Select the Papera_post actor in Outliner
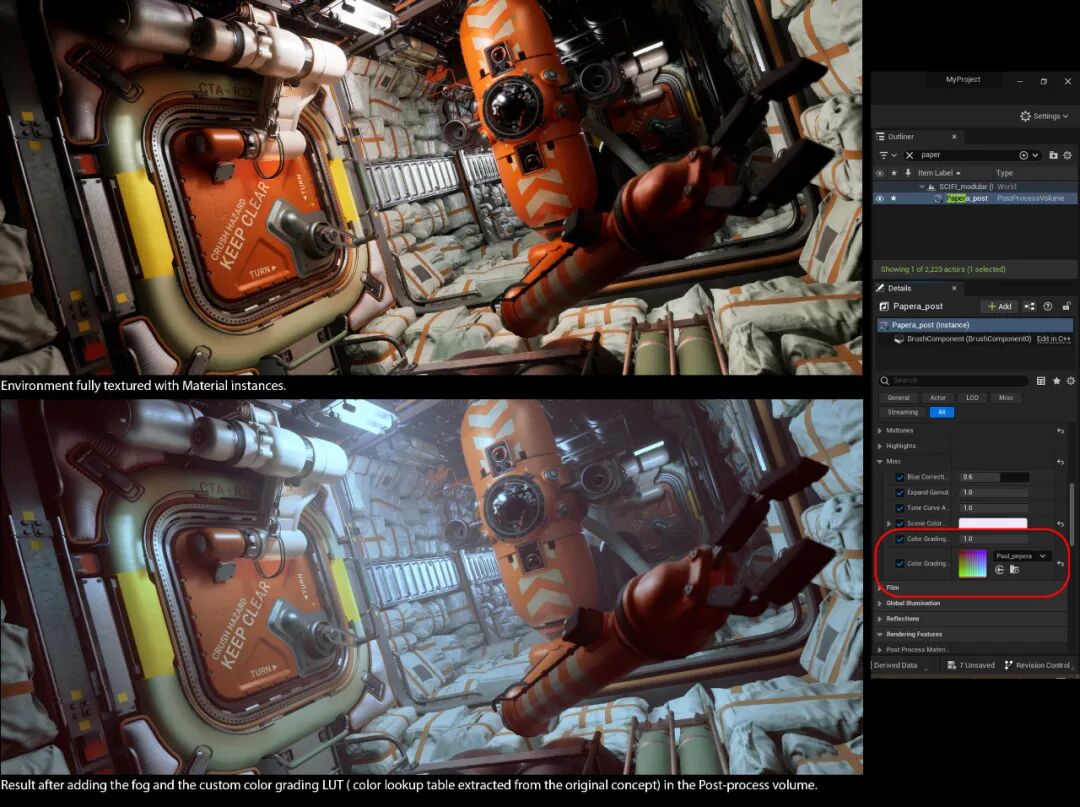The width and height of the screenshot is (1080, 807). click(967, 198)
